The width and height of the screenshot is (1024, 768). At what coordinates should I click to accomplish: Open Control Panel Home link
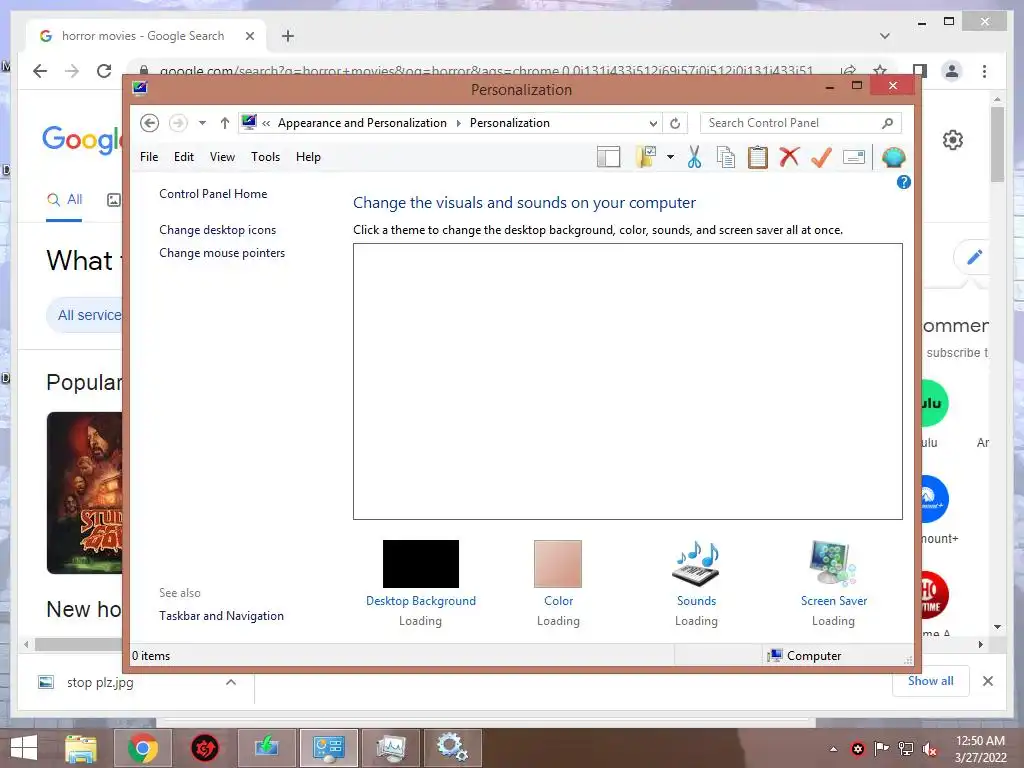213,194
